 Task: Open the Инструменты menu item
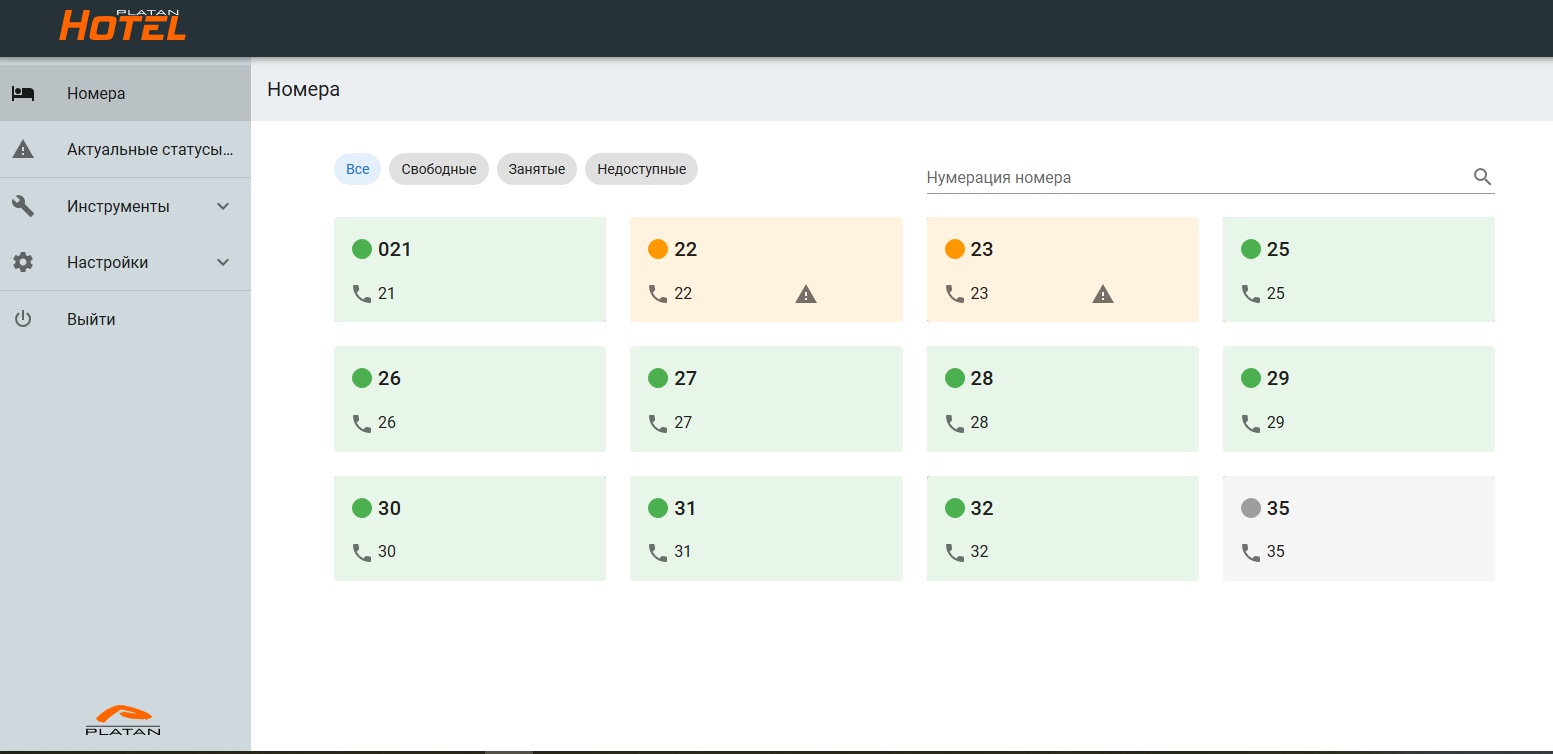click(125, 206)
